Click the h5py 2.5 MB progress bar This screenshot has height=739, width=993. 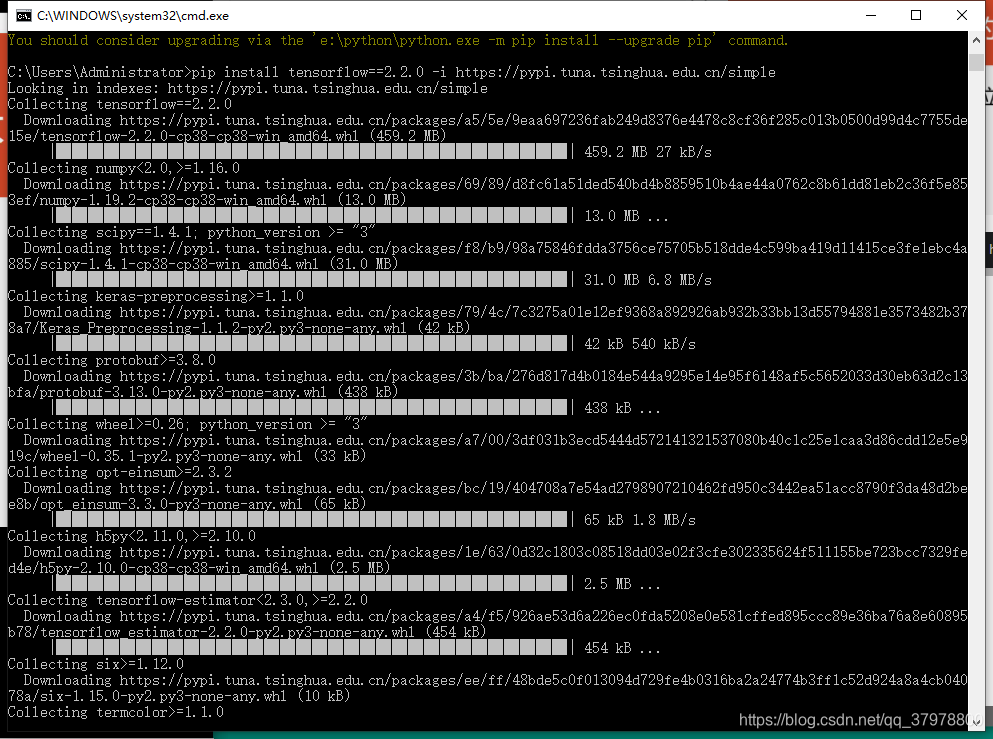(x=312, y=583)
